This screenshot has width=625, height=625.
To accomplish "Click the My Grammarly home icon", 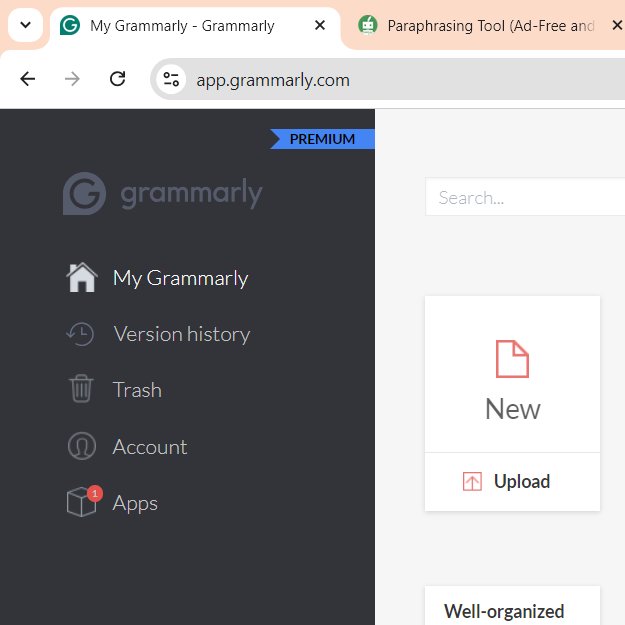I will click(x=82, y=278).
